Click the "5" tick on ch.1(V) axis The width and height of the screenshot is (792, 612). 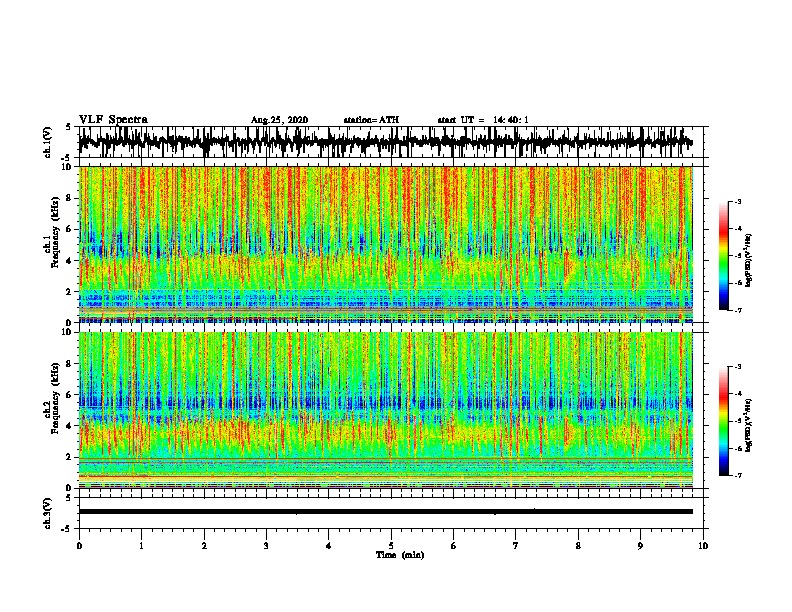[x=68, y=128]
